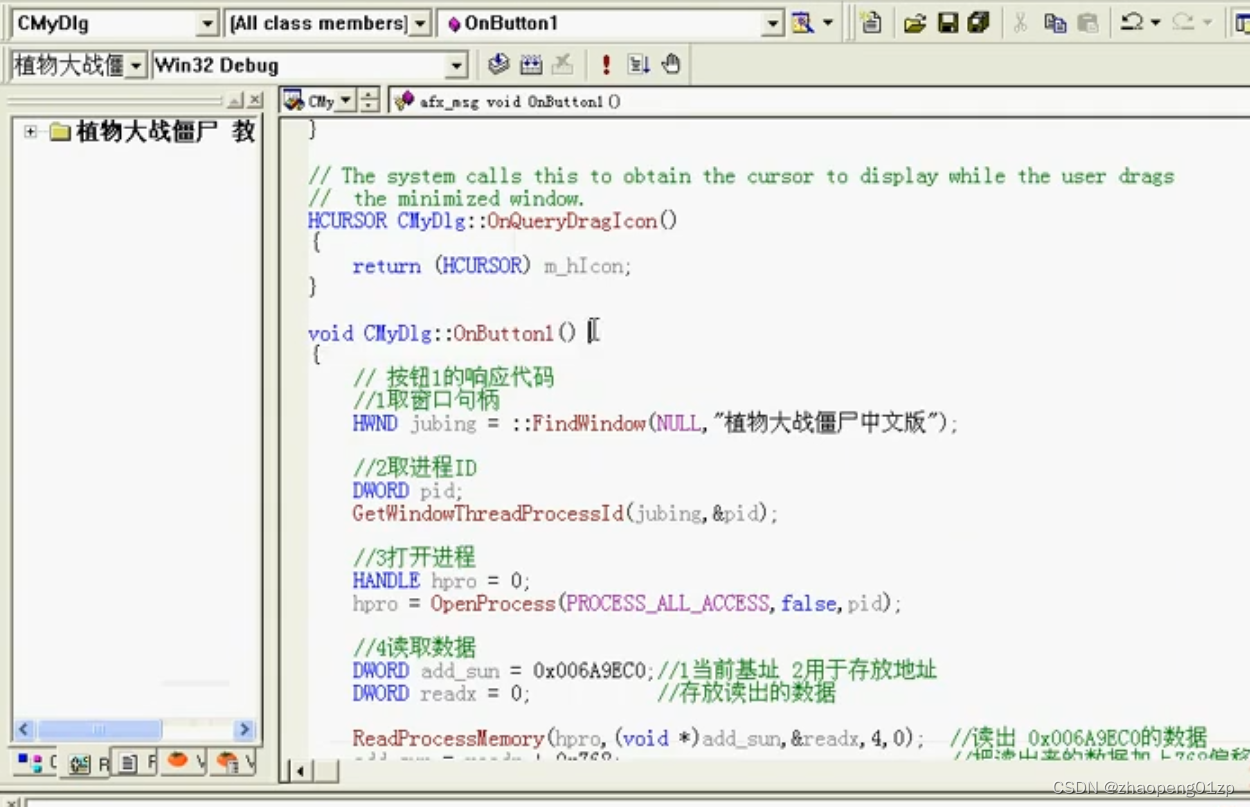Click the Save All icon
1250x807 pixels.
(x=978, y=23)
